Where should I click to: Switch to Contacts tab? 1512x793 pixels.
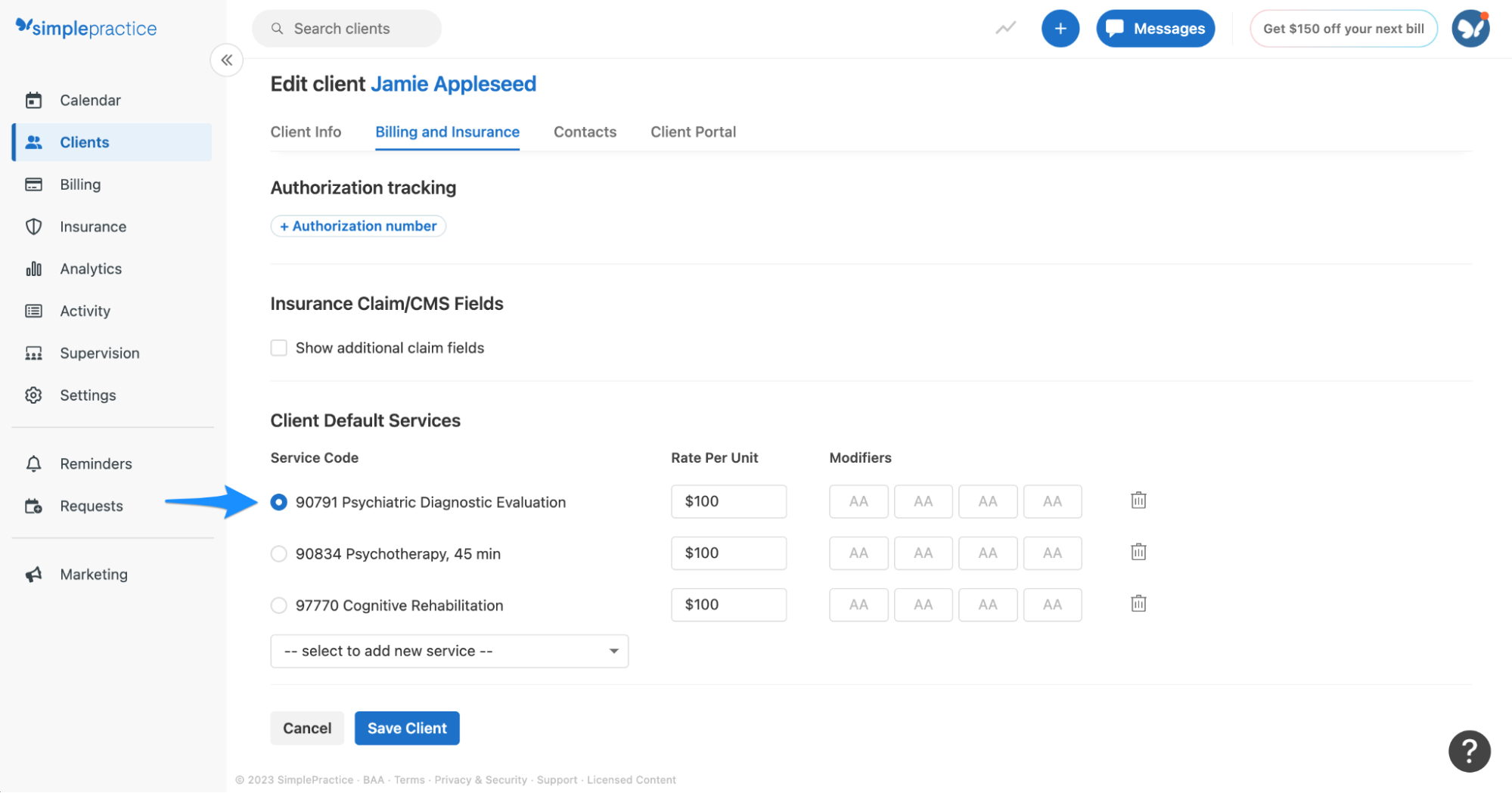585,132
